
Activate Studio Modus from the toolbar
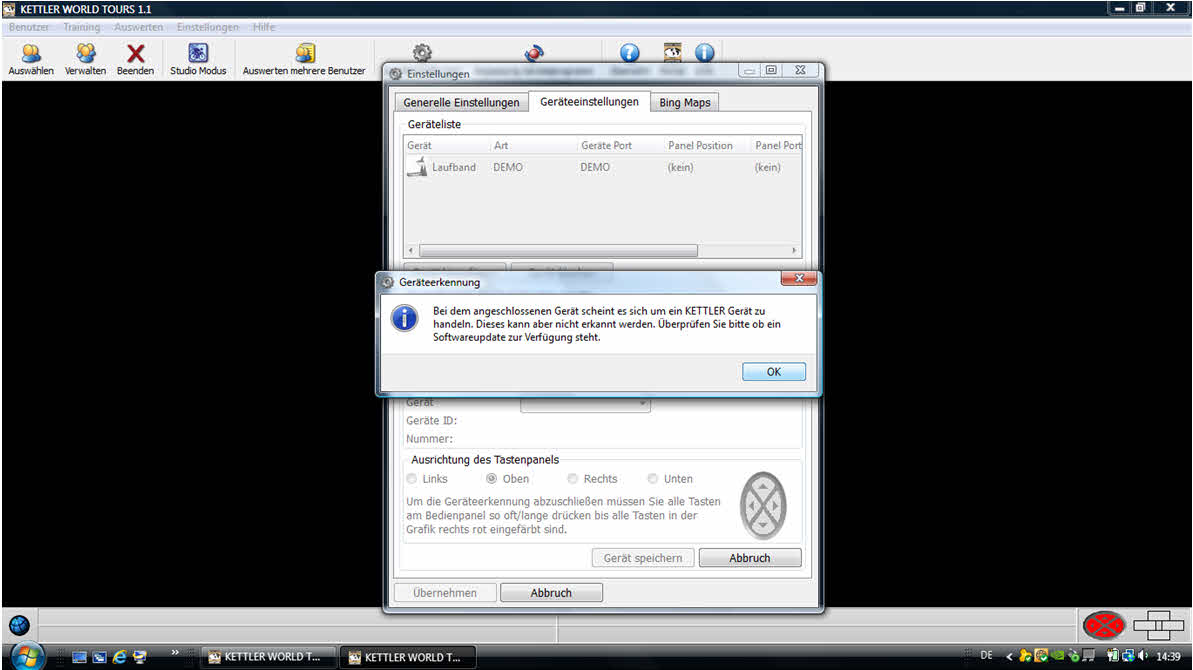(198, 59)
